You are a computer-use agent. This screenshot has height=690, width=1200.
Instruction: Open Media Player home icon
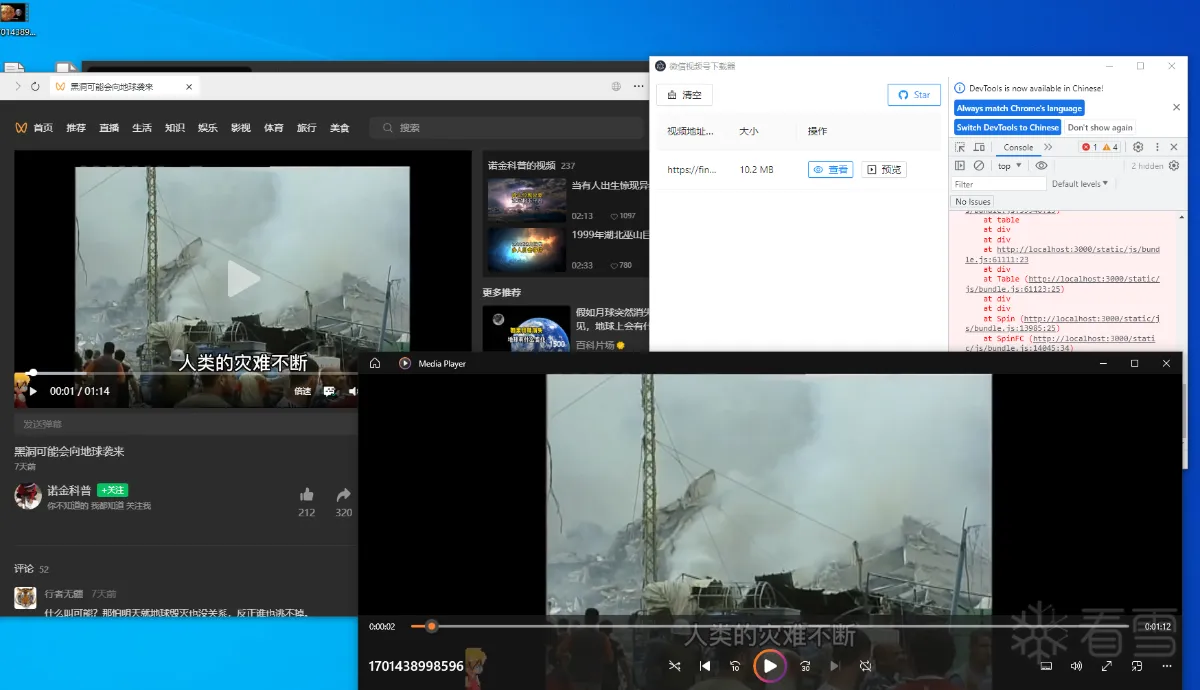pos(375,364)
